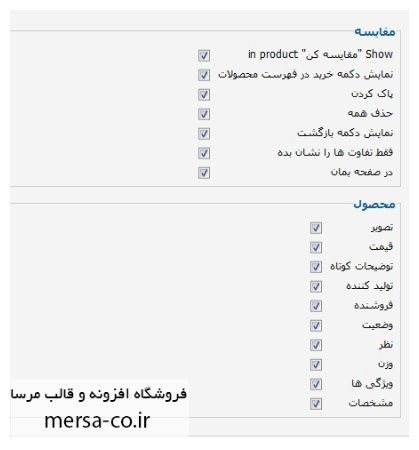Screen dimensions: 419x450
Task: Toggle 'نمایش دکمه بازگشت' checkbox
Action: pyautogui.click(x=204, y=134)
